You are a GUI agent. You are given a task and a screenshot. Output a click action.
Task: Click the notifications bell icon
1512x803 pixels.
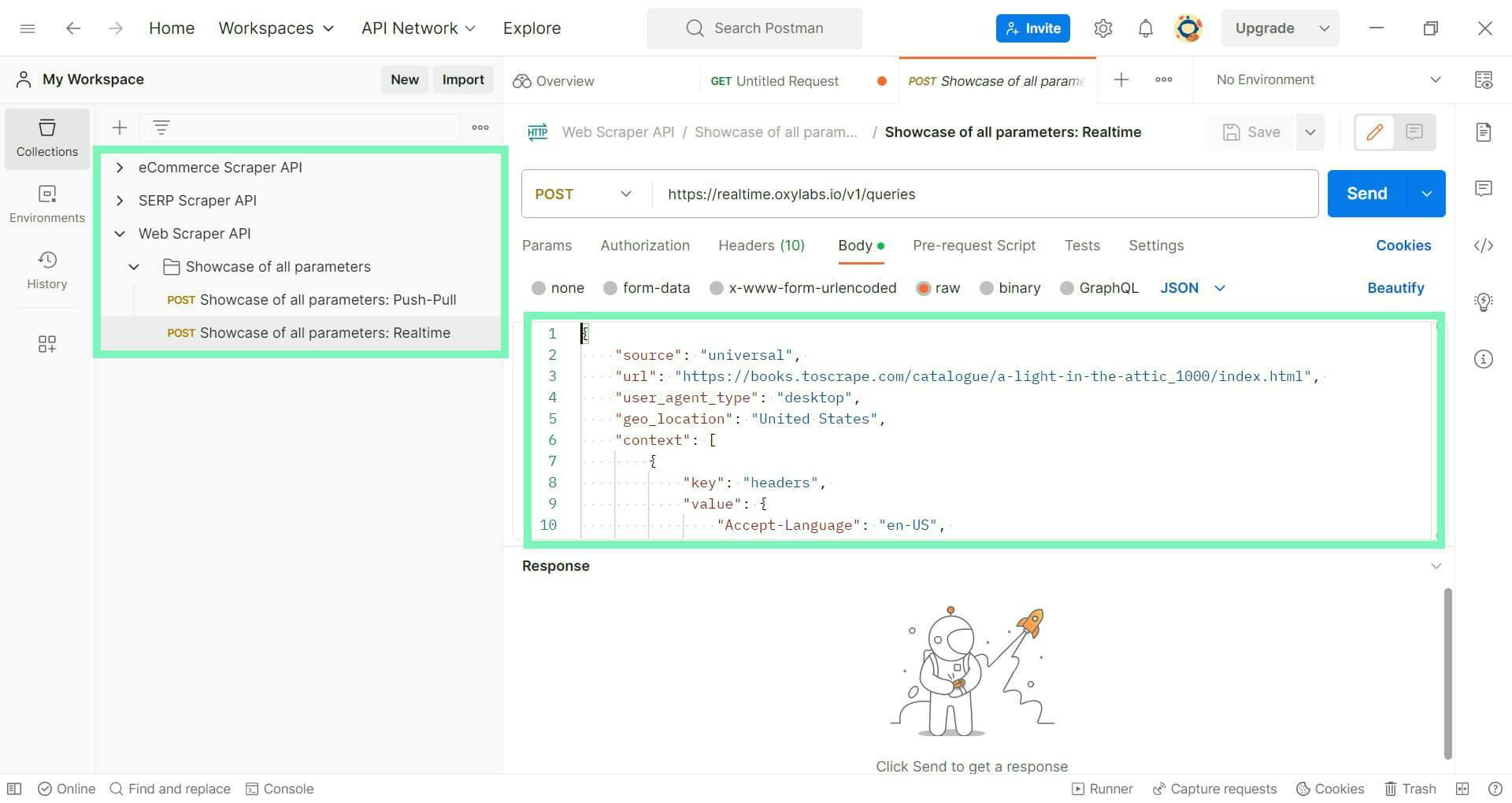tap(1146, 28)
